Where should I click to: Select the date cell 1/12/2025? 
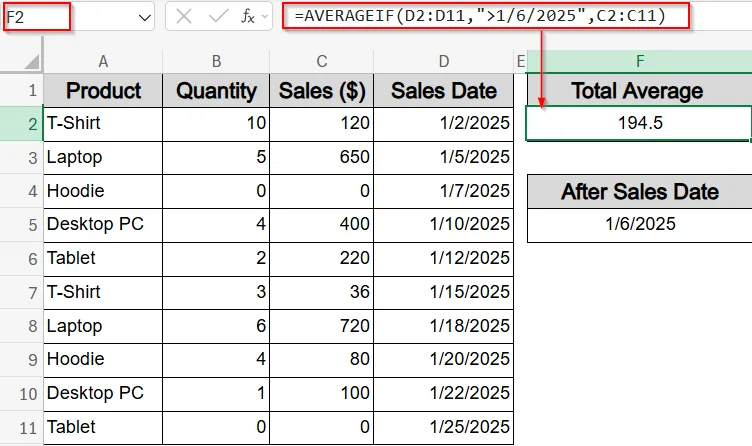444,259
